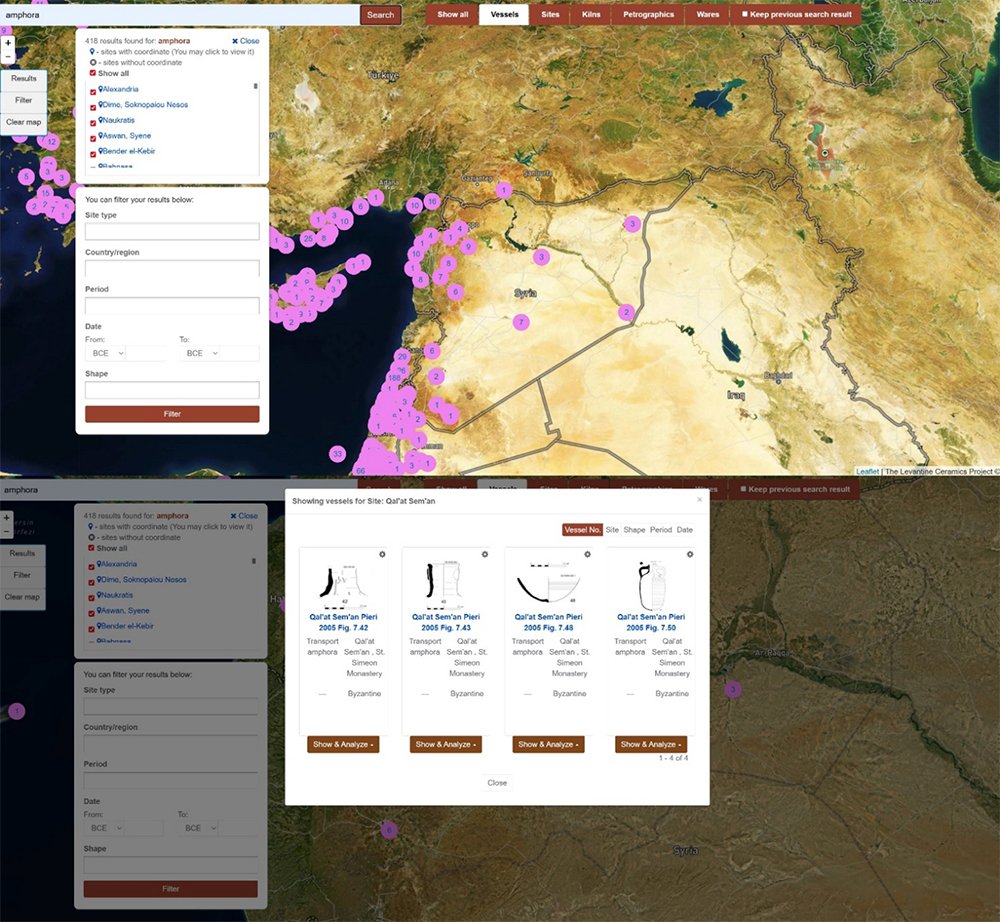This screenshot has width=1000, height=922.
Task: Uncheck Bender el-Kebir checkbox in top results
Action: click(x=93, y=154)
